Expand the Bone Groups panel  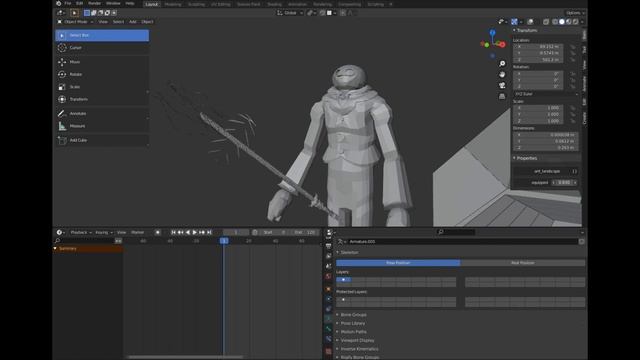point(353,315)
